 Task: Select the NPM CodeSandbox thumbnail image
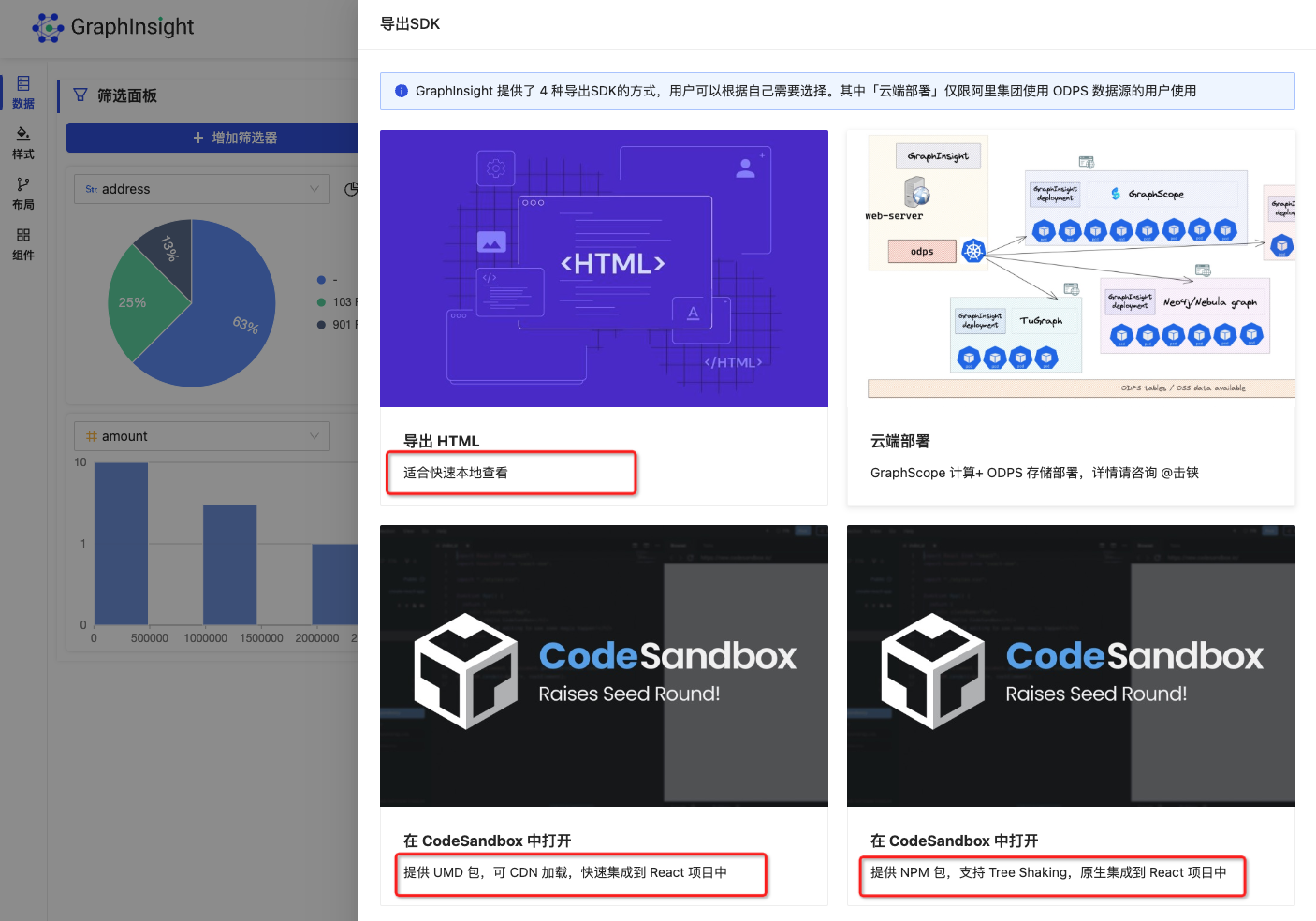tap(1071, 665)
